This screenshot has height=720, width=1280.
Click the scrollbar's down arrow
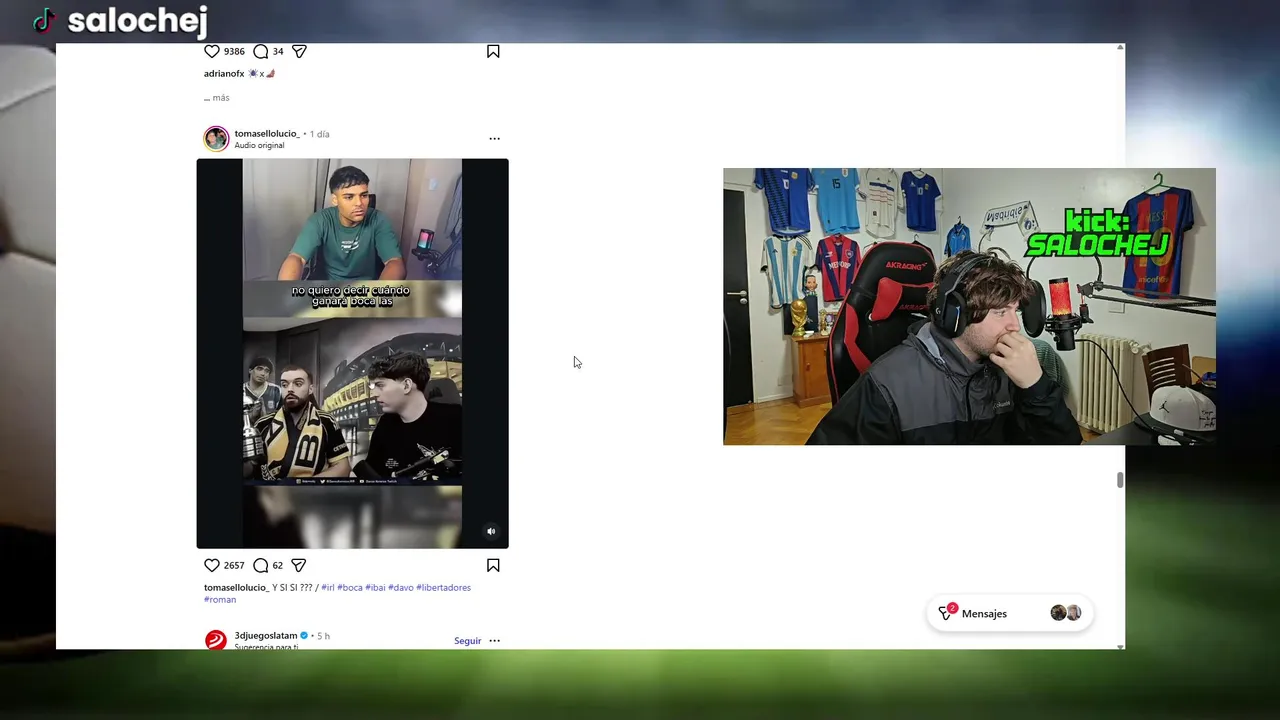click(1120, 646)
